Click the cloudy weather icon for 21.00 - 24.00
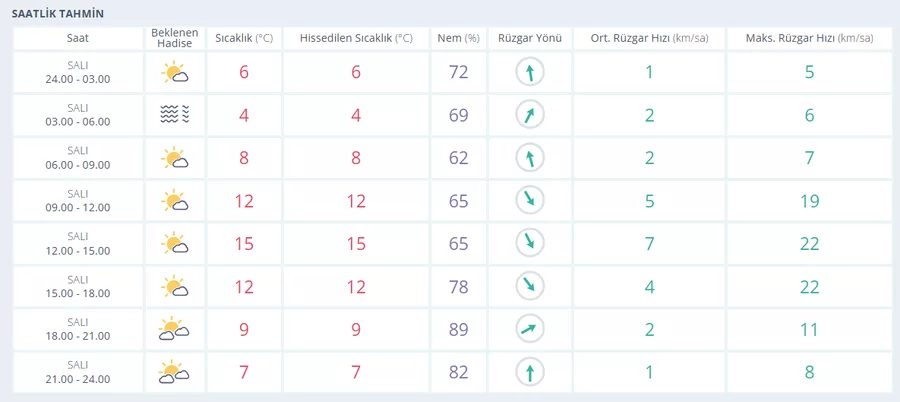The height and width of the screenshot is (402, 900). 174,372
